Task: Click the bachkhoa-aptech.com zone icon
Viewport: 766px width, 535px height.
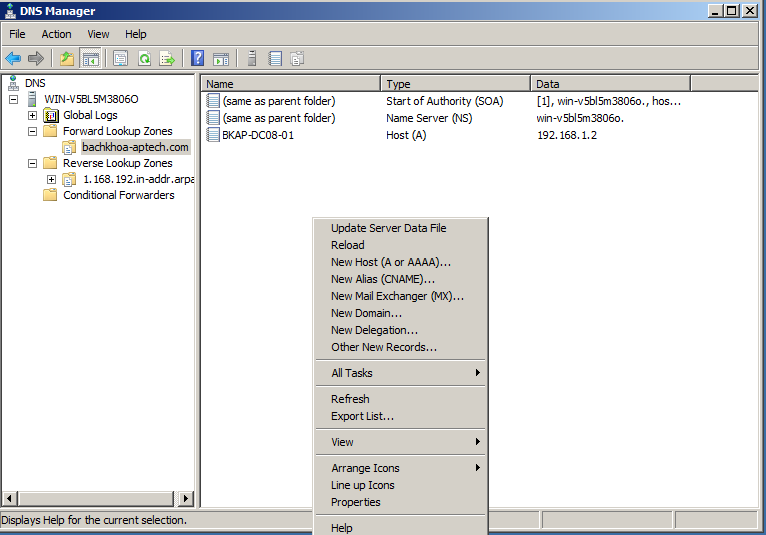Action: pos(69,147)
